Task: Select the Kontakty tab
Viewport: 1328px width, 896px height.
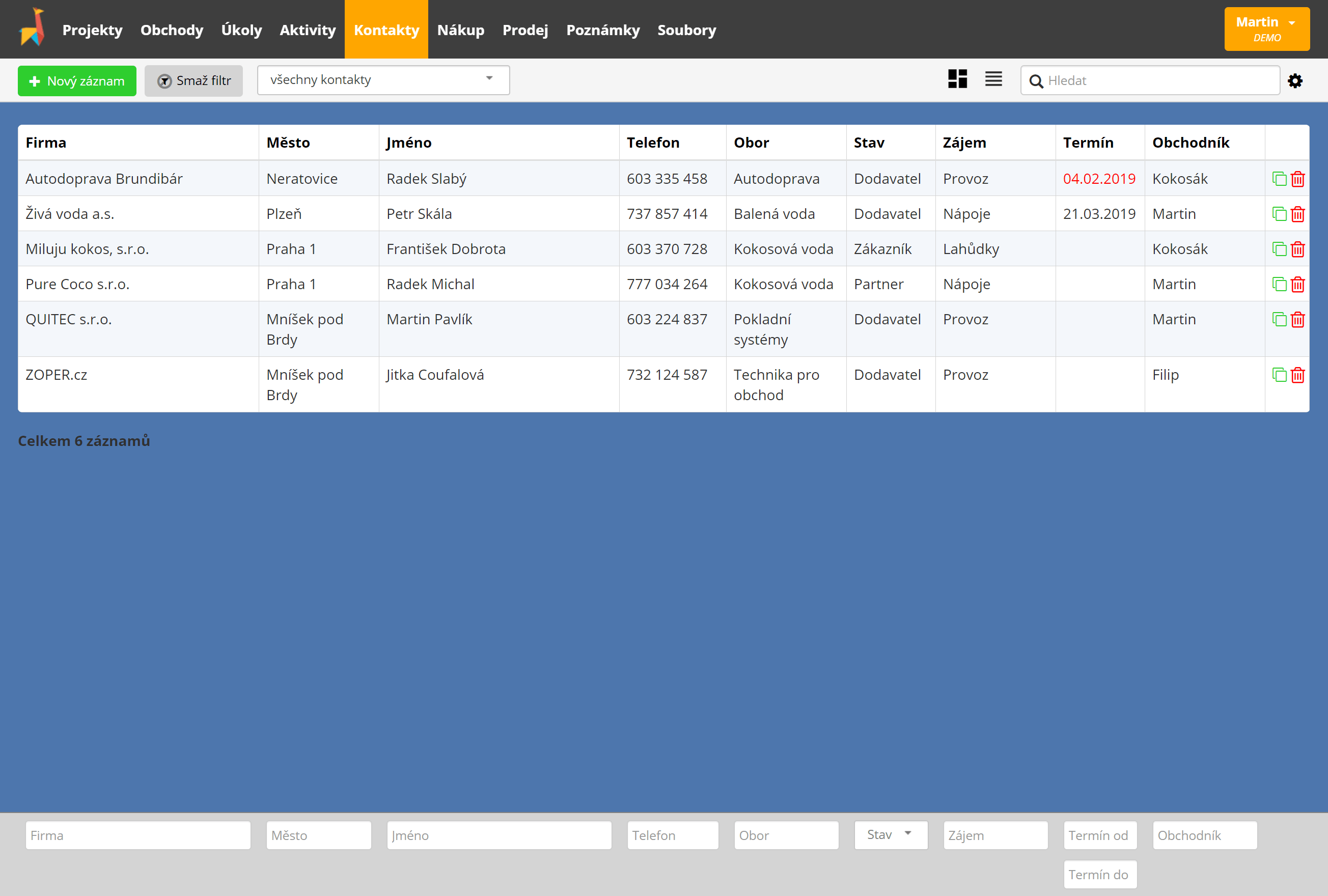Action: [386, 29]
